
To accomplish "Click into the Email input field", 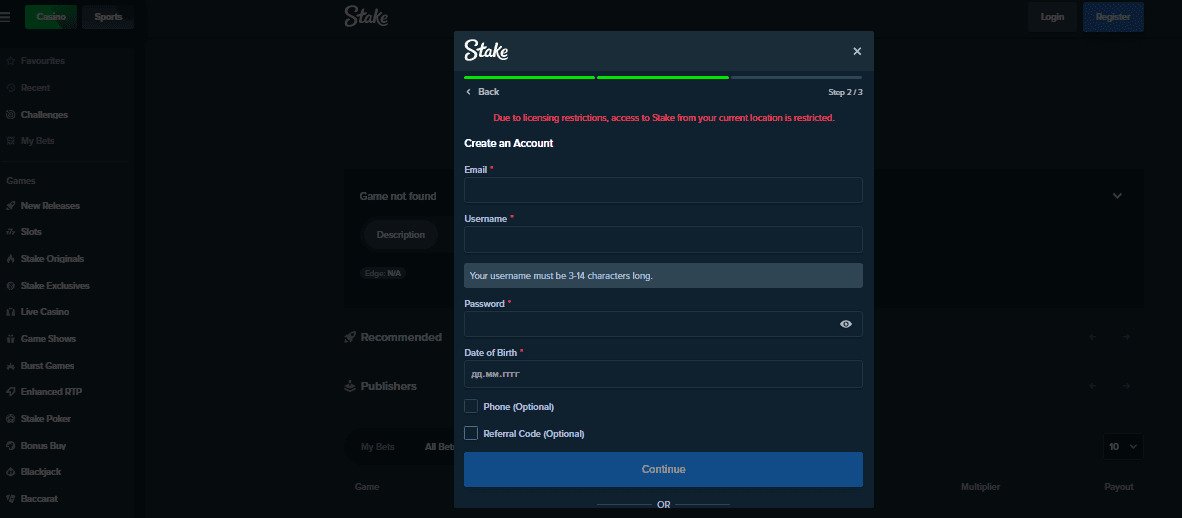I will click(662, 190).
